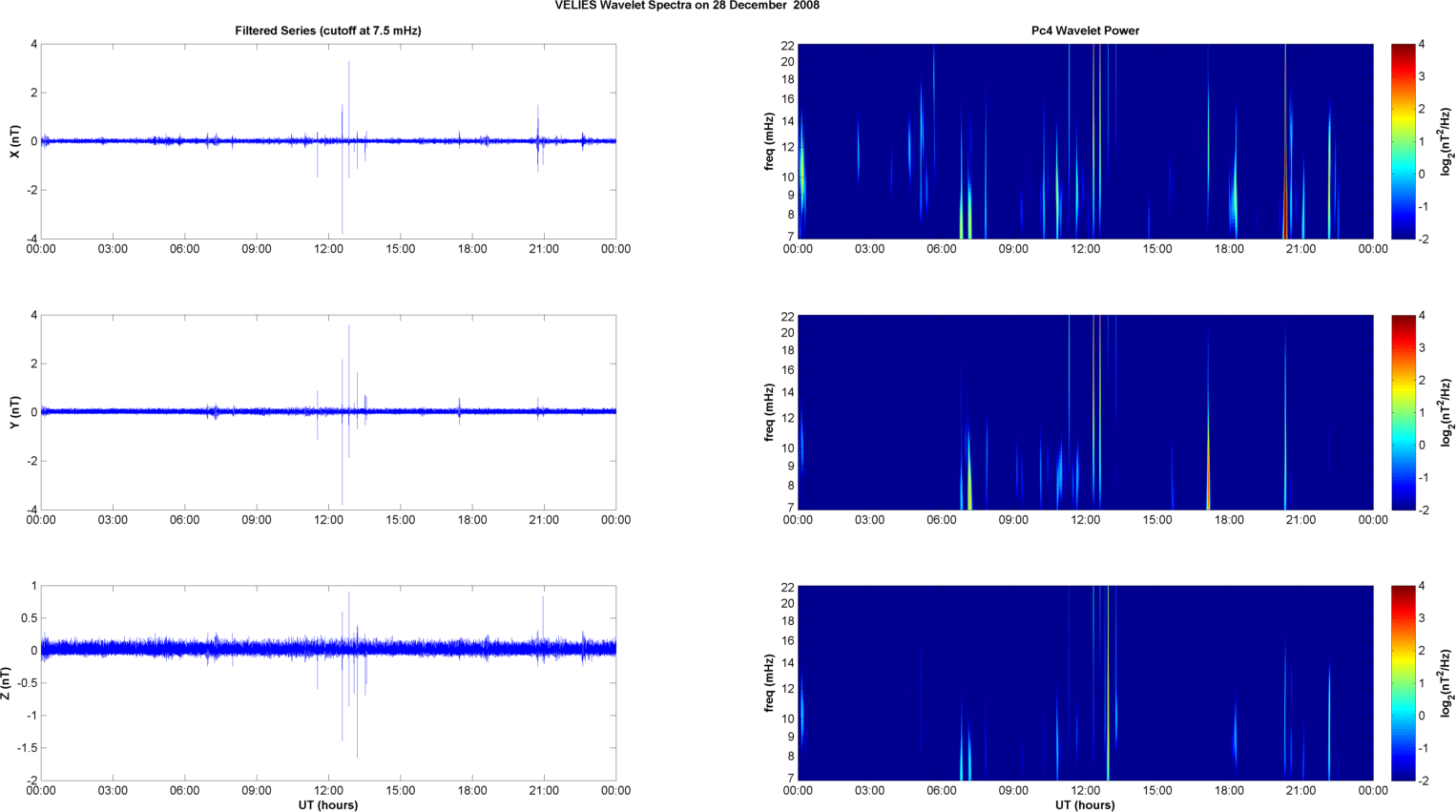The width and height of the screenshot is (1456, 812).
Task: Click the top spectrogram's colorbar
Action: (1403, 141)
